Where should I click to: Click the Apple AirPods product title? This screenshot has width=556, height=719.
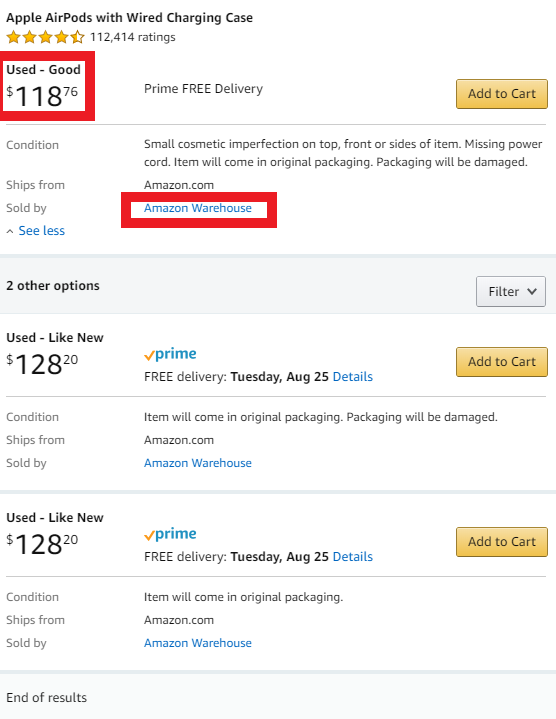(x=129, y=18)
